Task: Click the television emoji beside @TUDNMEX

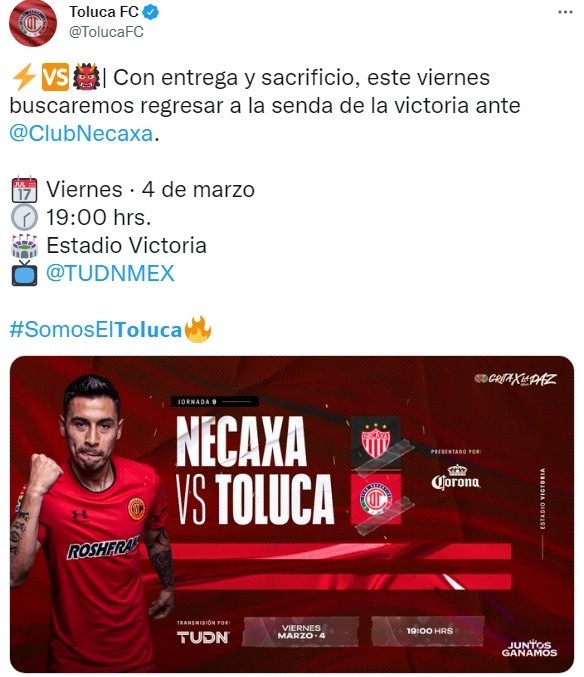Action: pos(24,273)
